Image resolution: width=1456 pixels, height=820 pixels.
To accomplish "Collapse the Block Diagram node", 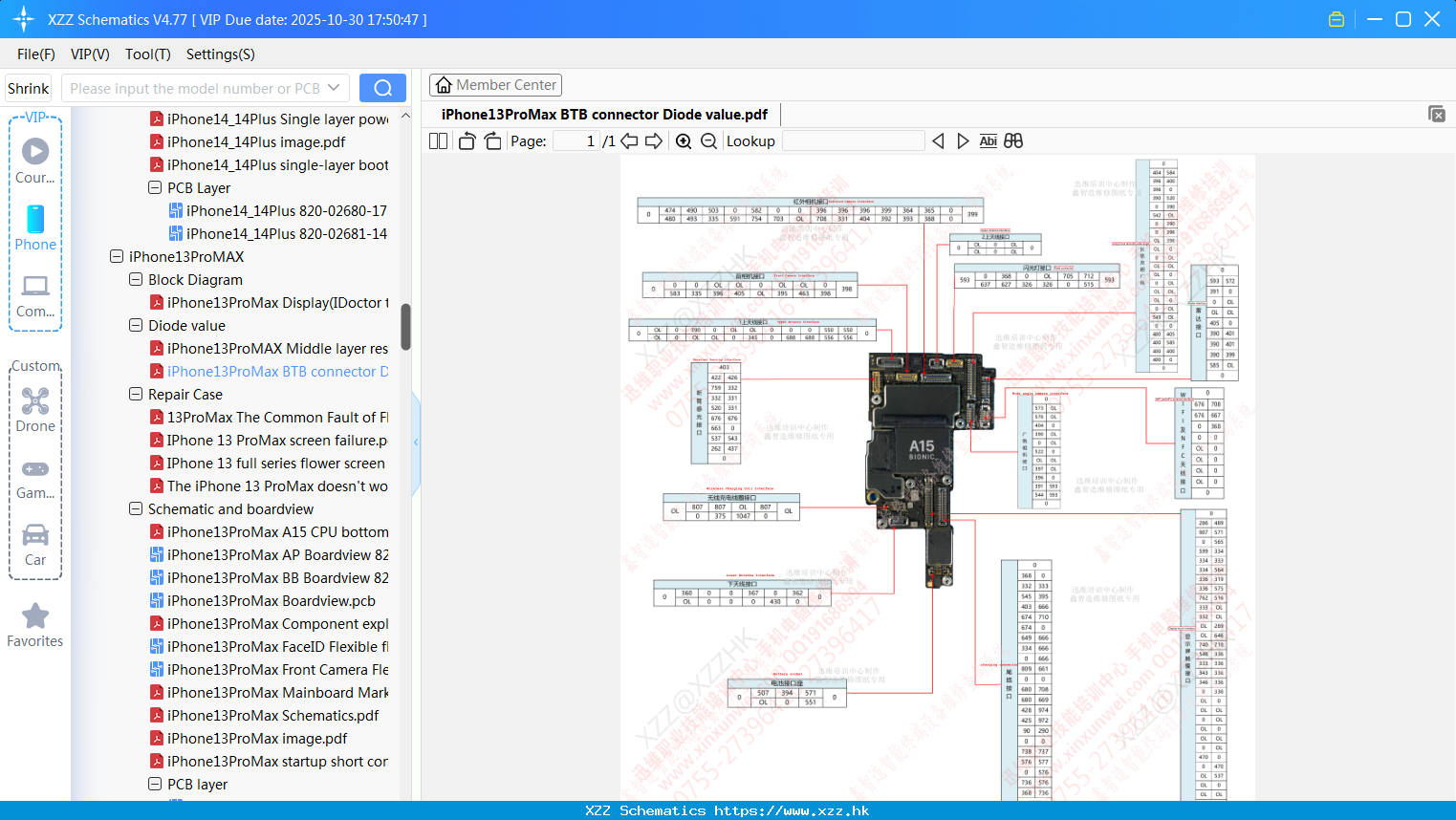I will pos(136,279).
